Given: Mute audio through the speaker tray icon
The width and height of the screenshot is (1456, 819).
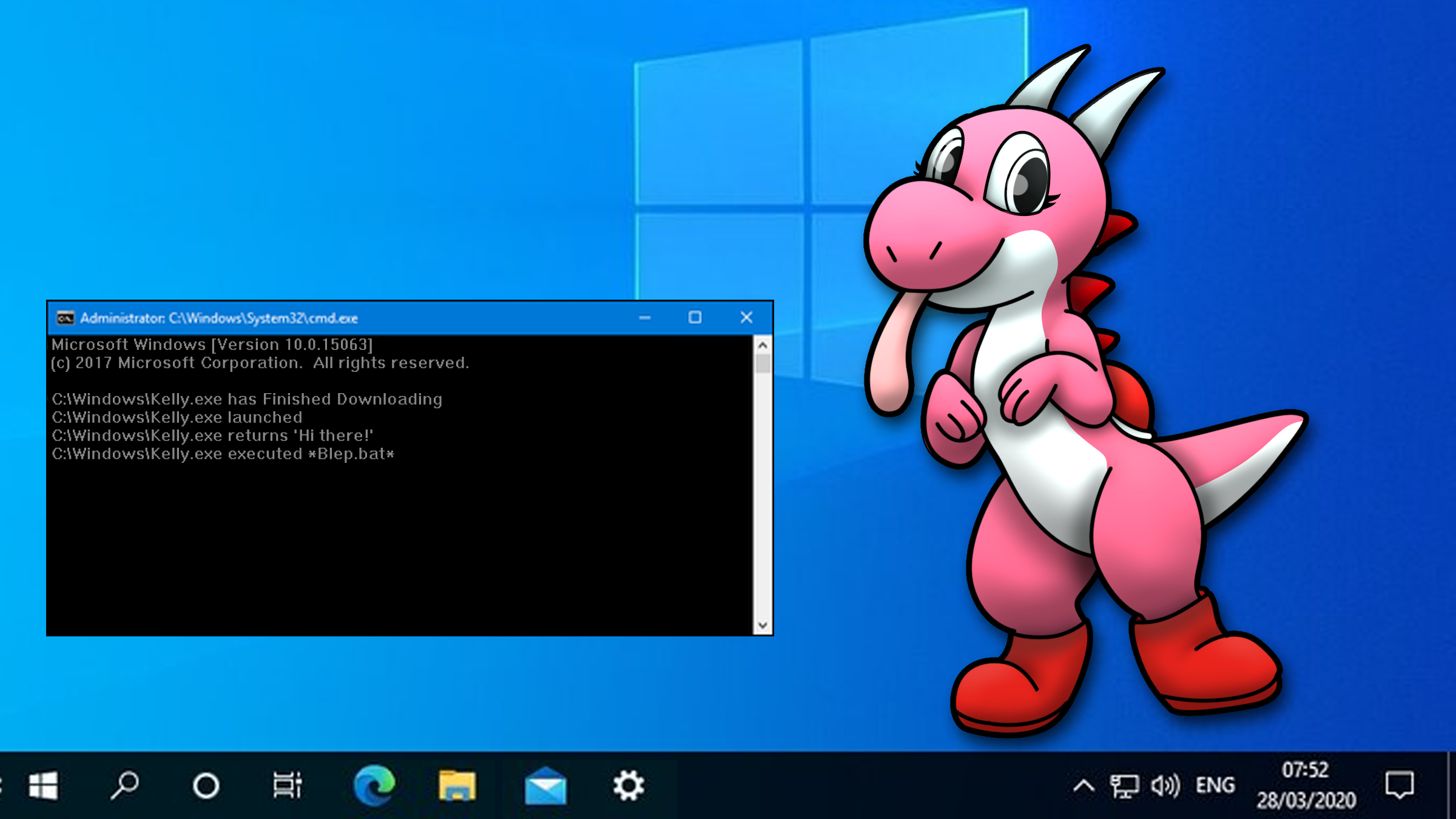Looking at the screenshot, I should [1165, 784].
